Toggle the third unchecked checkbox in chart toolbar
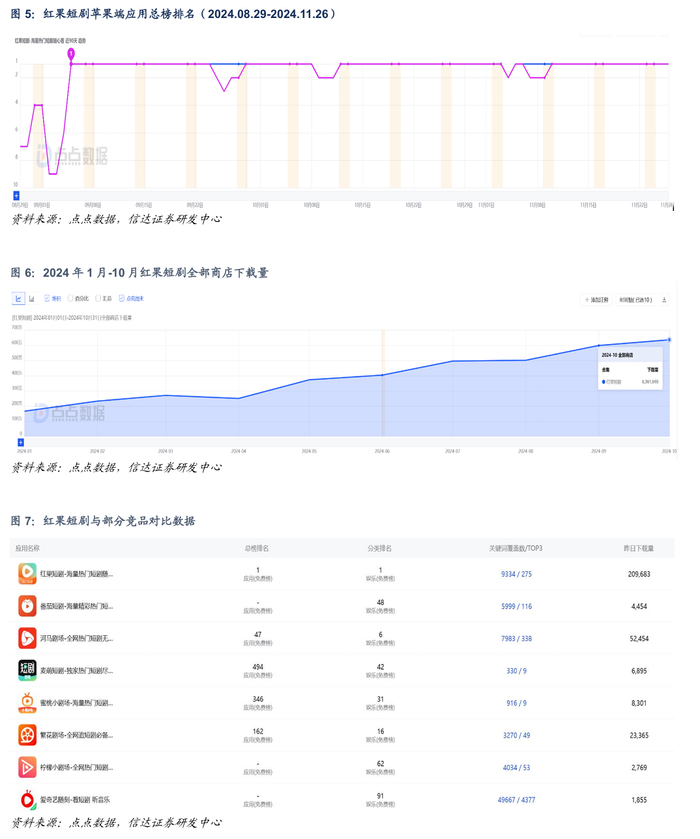 pyautogui.click(x=98, y=299)
